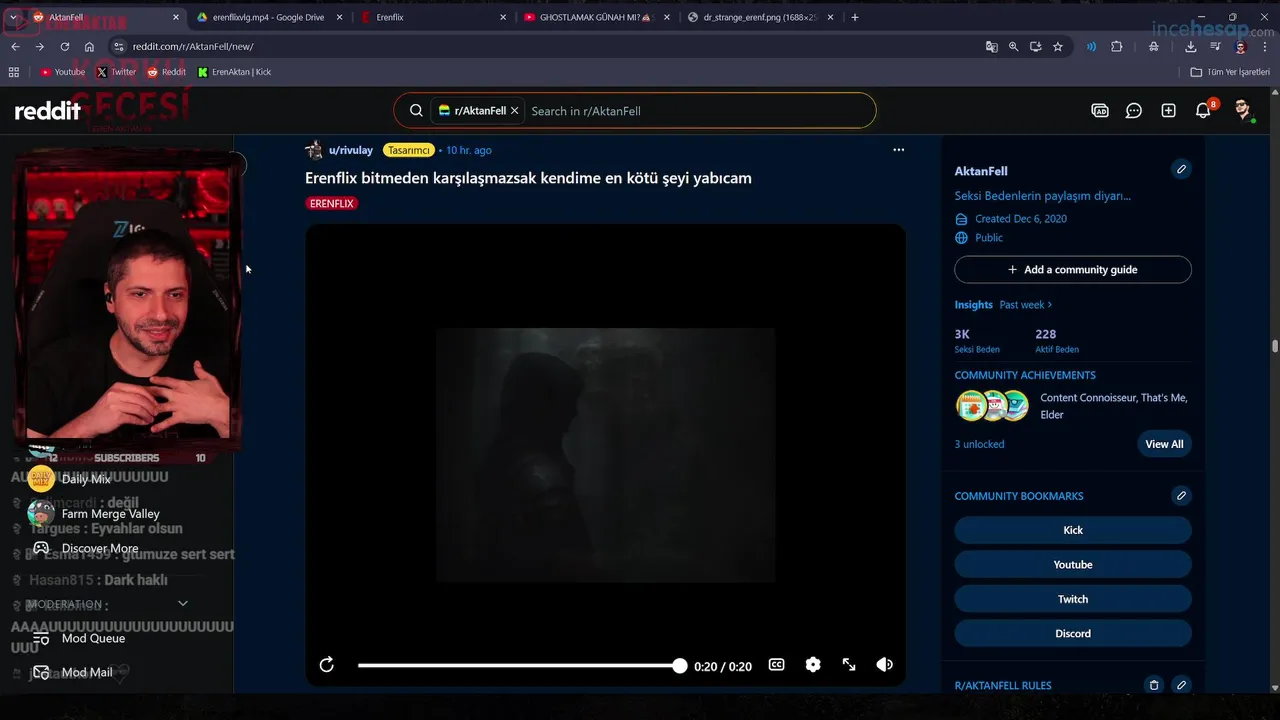The width and height of the screenshot is (1280, 720).
Task: Open the tab search dropdown arrow
Action: pyautogui.click(x=13, y=17)
